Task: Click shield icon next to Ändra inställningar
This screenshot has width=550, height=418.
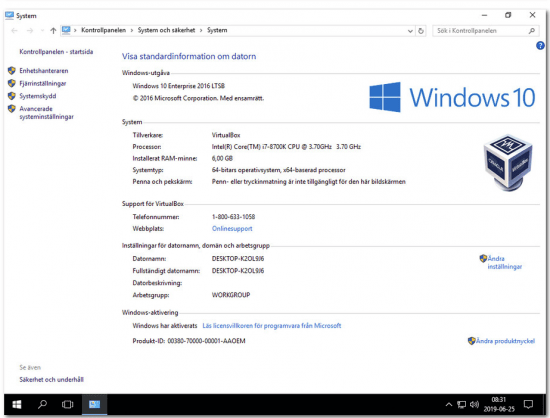Action: point(483,258)
